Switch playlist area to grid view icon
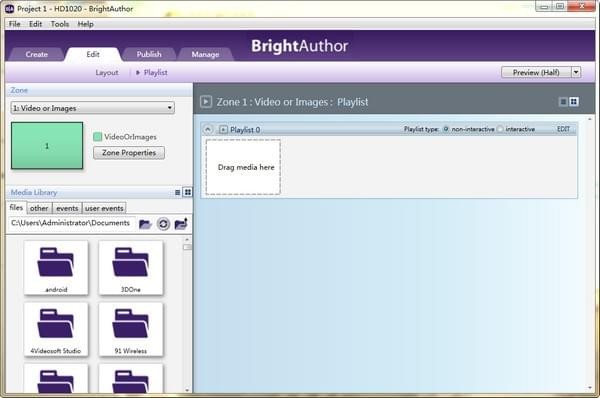Viewport: 600px width, 398px height. tap(574, 101)
